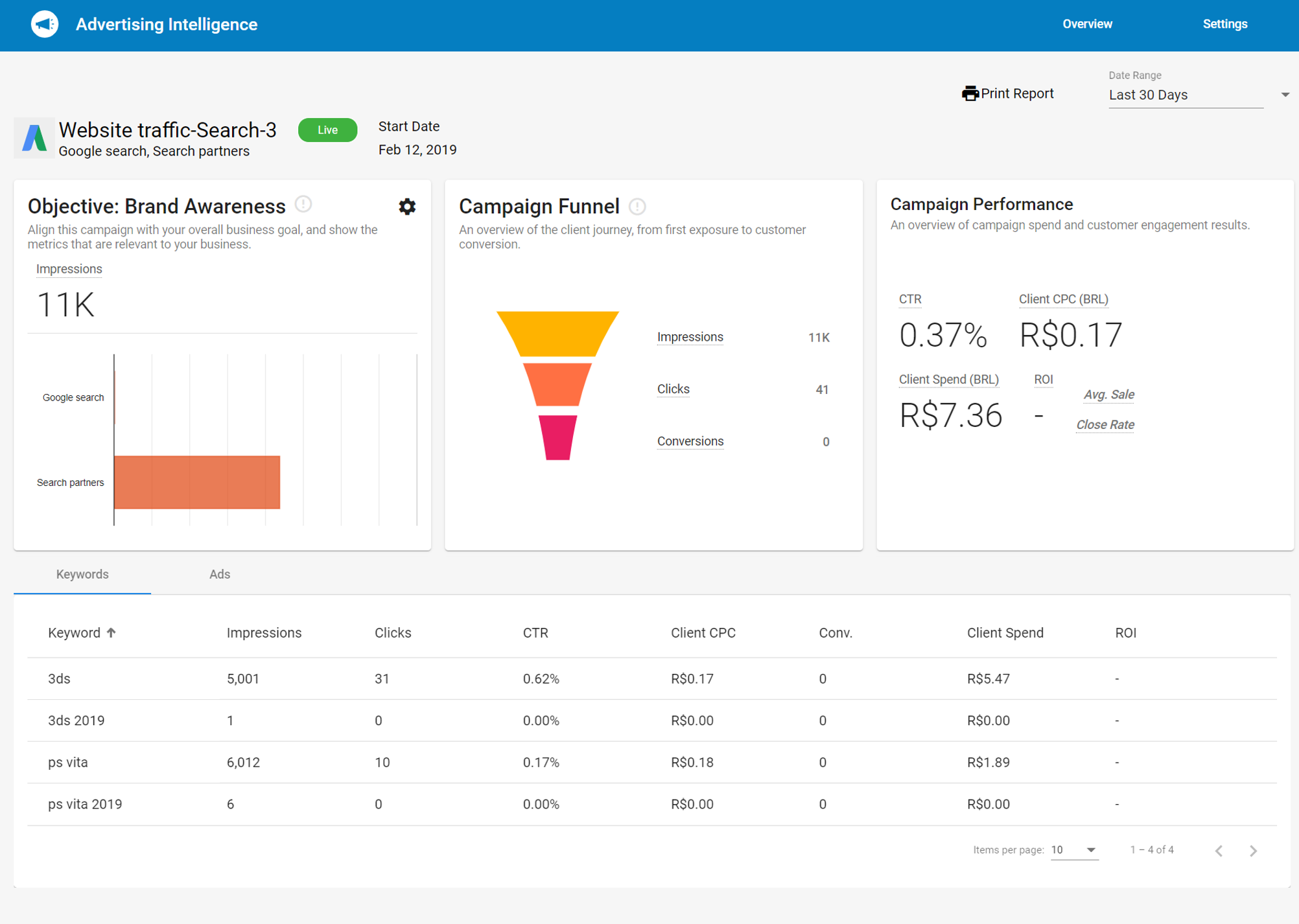Image resolution: width=1299 pixels, height=924 pixels.
Task: Go to previous page of keywords
Action: 1219,851
